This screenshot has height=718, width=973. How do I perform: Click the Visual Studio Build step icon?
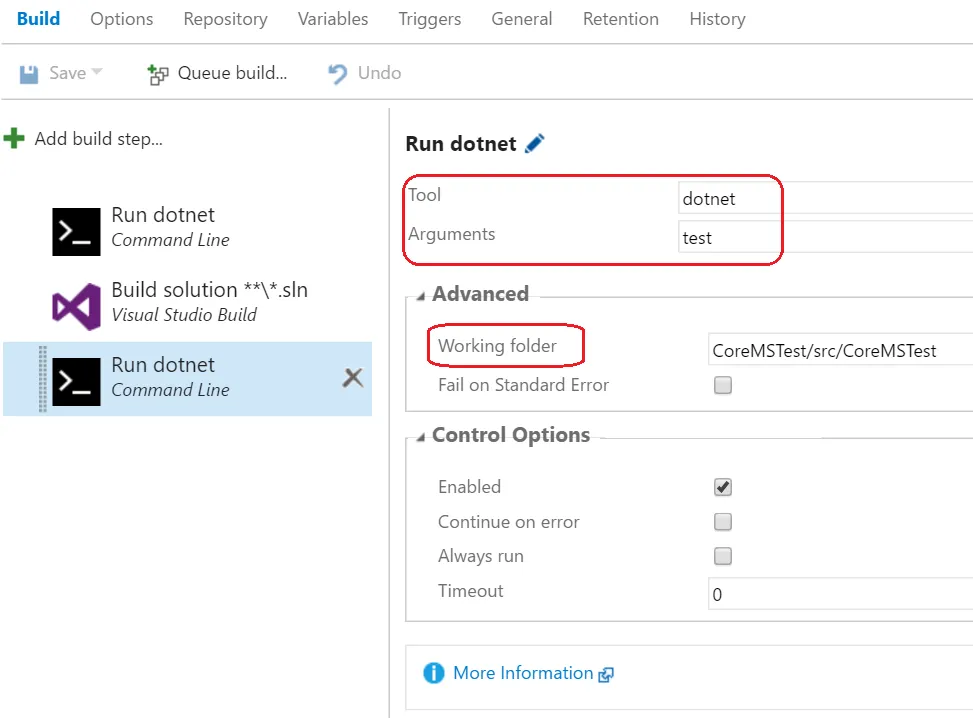[76, 306]
